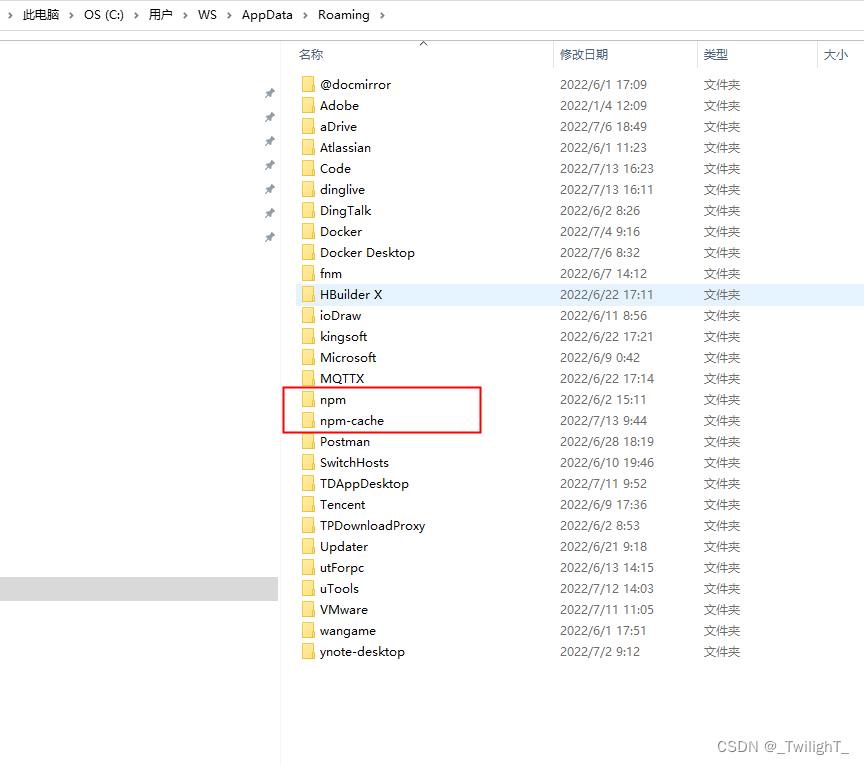
Task: Select the uTools folder name
Action: tap(339, 589)
